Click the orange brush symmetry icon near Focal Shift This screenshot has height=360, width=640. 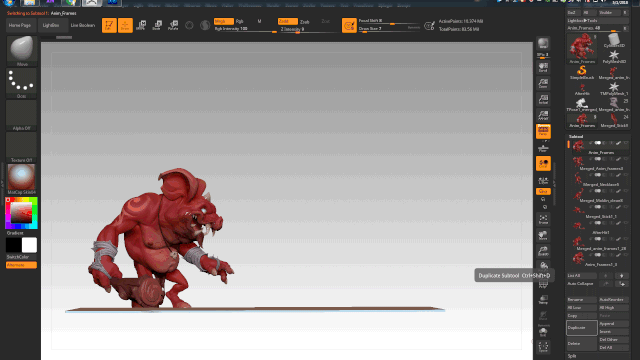(349, 26)
